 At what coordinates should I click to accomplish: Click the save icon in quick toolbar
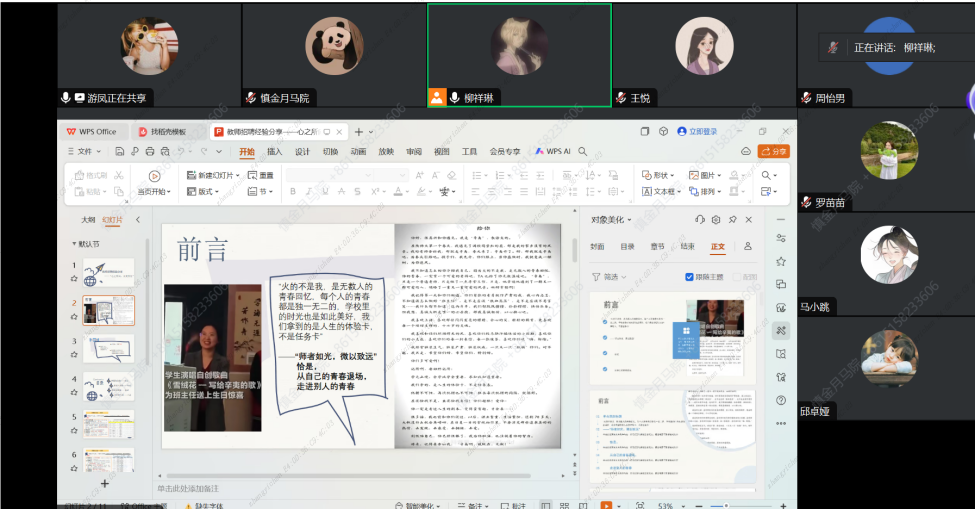coord(119,152)
